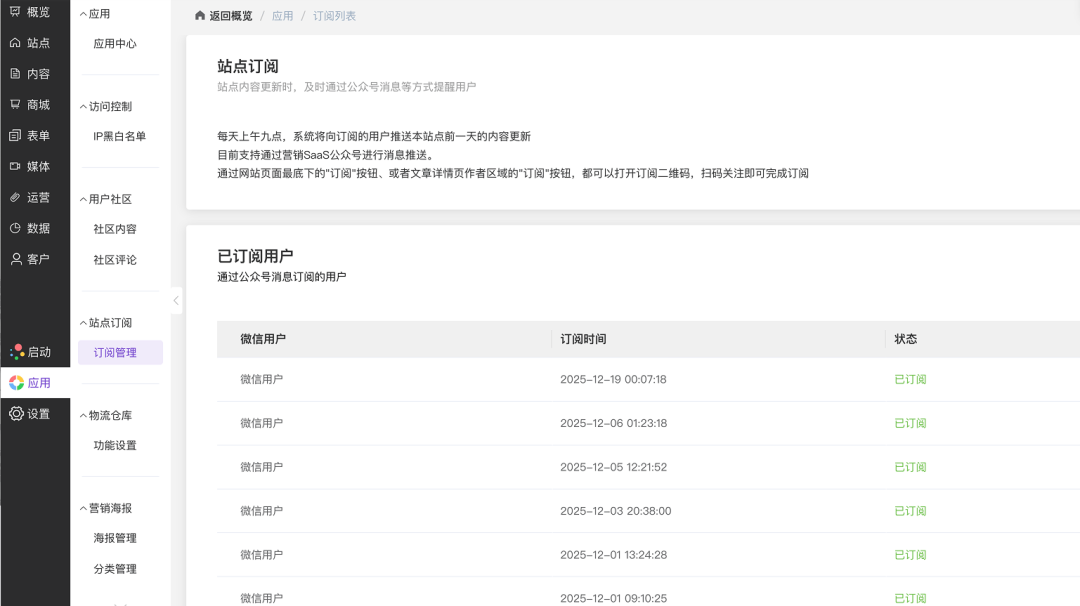Click 返回概览 breadcrumb link
1080x606 pixels.
(x=231, y=16)
